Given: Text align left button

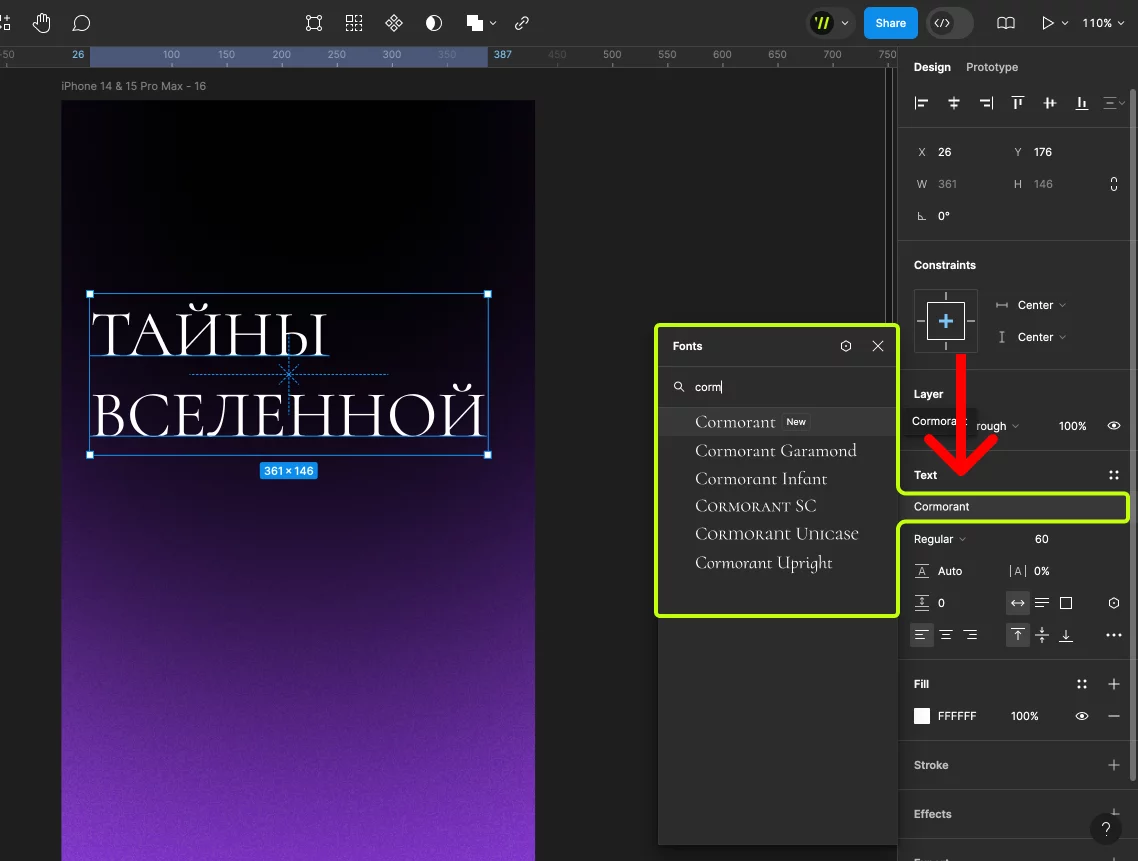Looking at the screenshot, I should 921,635.
